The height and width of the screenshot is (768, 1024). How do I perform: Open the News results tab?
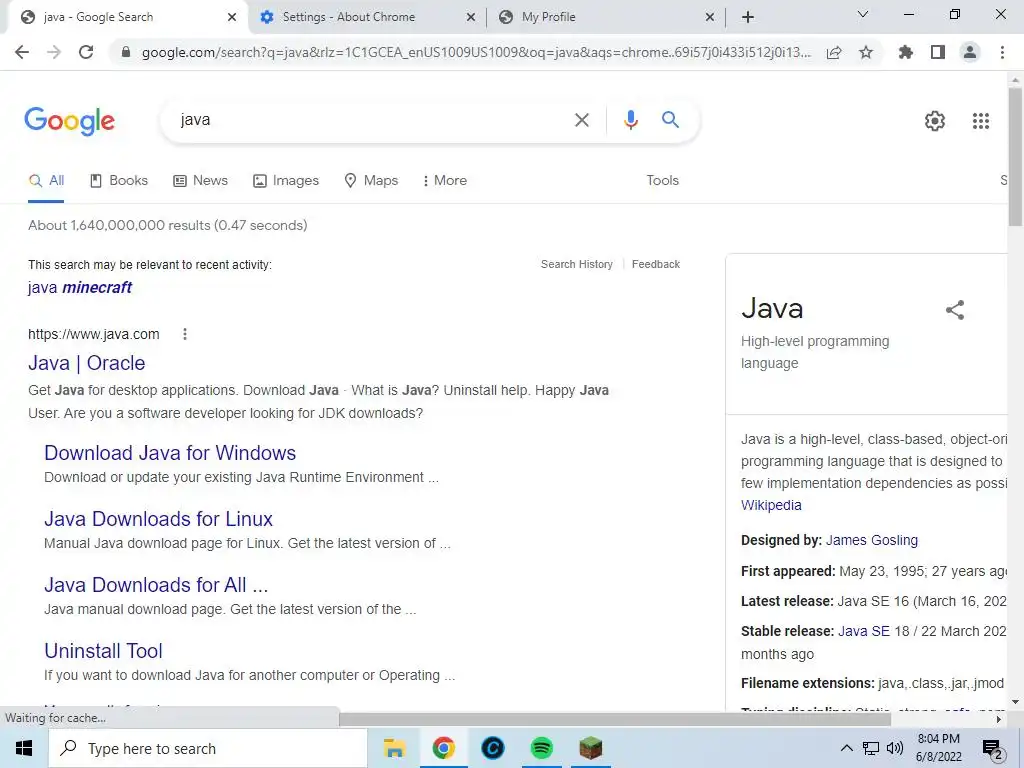[200, 180]
